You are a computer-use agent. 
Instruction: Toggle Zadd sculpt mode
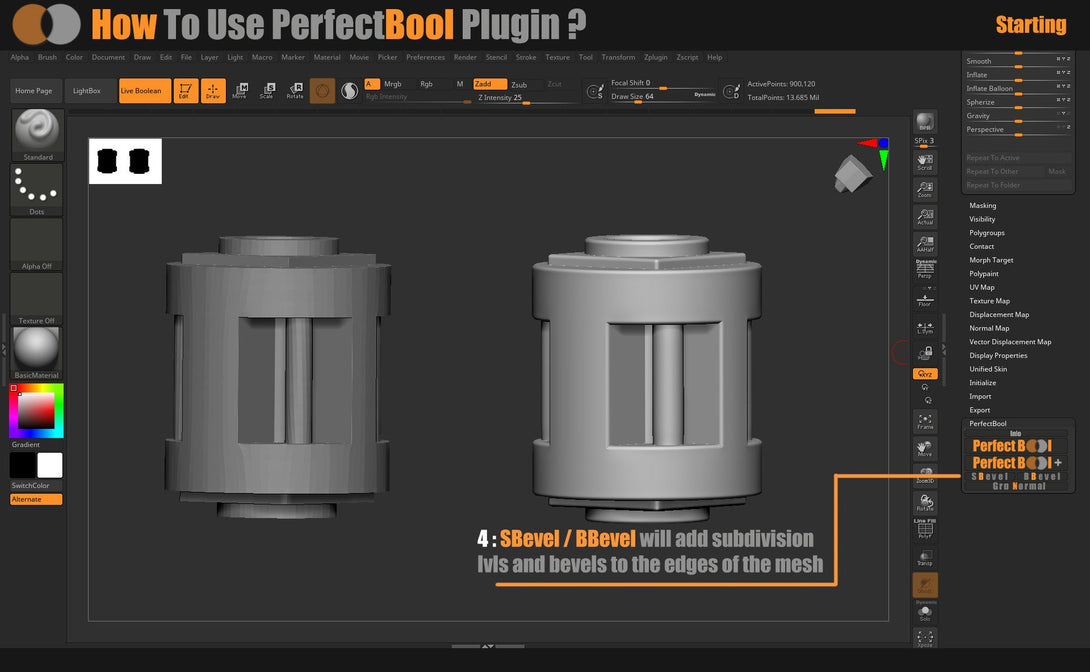pos(489,84)
